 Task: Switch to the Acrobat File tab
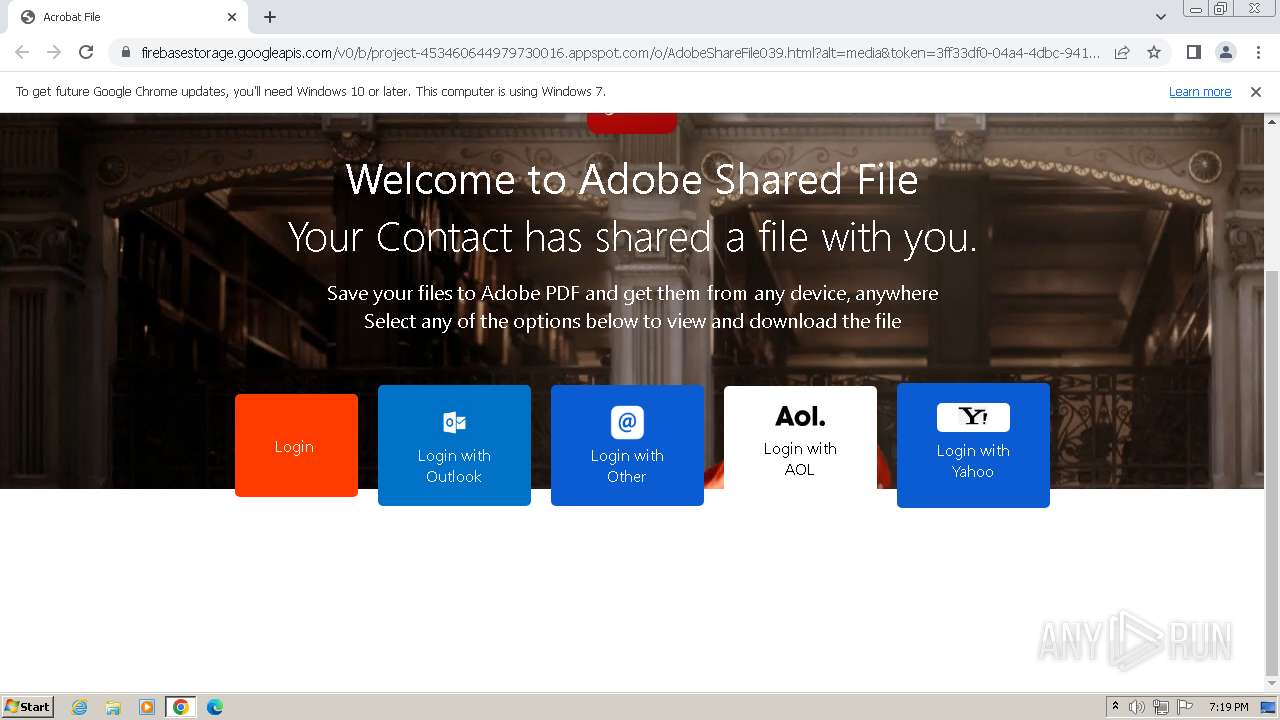pos(128,17)
